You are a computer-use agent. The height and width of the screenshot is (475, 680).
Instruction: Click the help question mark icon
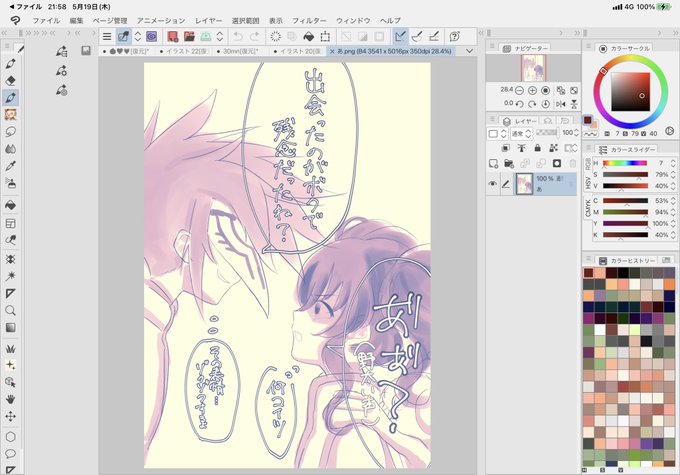coord(454,36)
